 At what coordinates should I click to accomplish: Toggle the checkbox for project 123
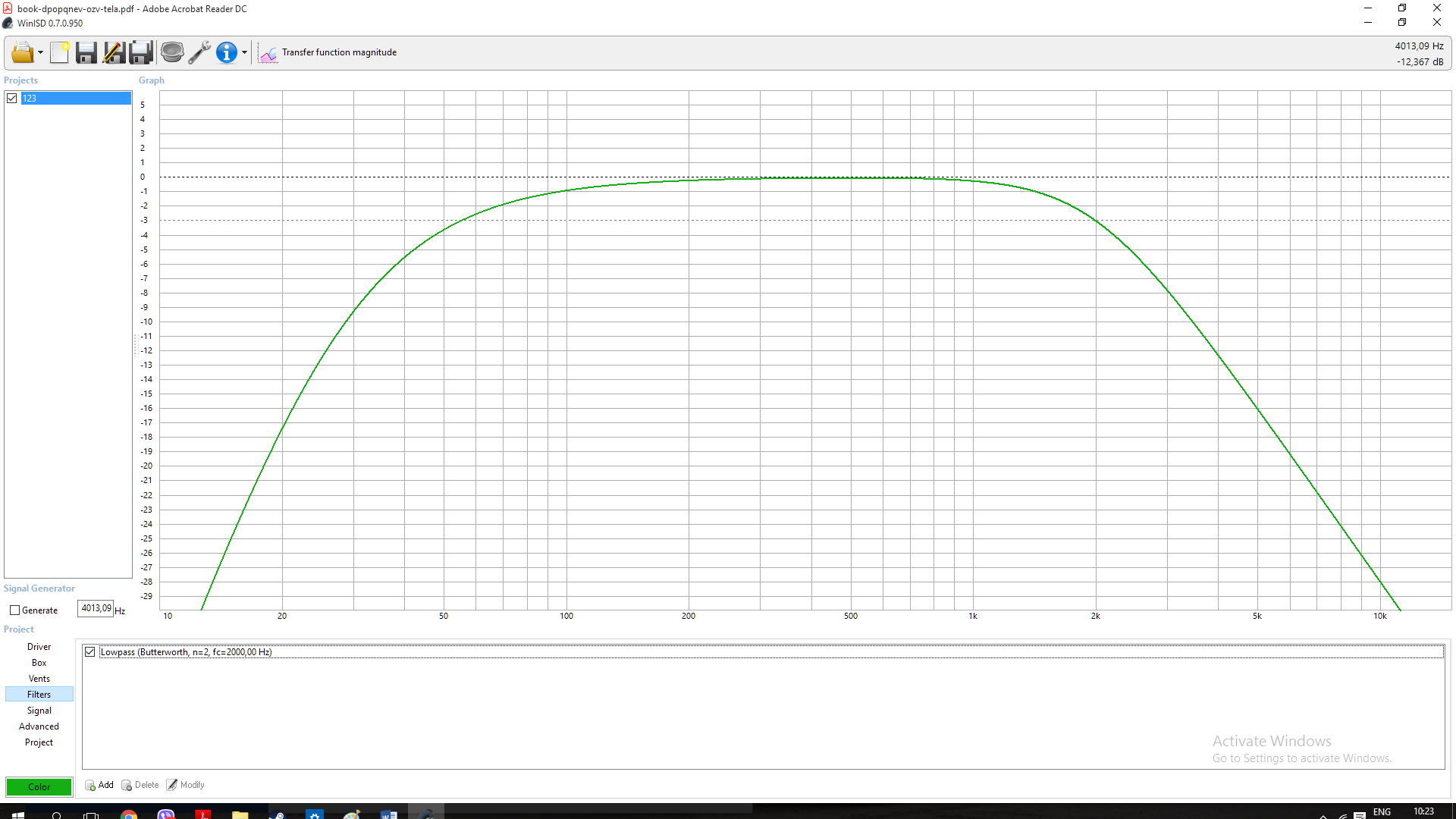(x=12, y=98)
